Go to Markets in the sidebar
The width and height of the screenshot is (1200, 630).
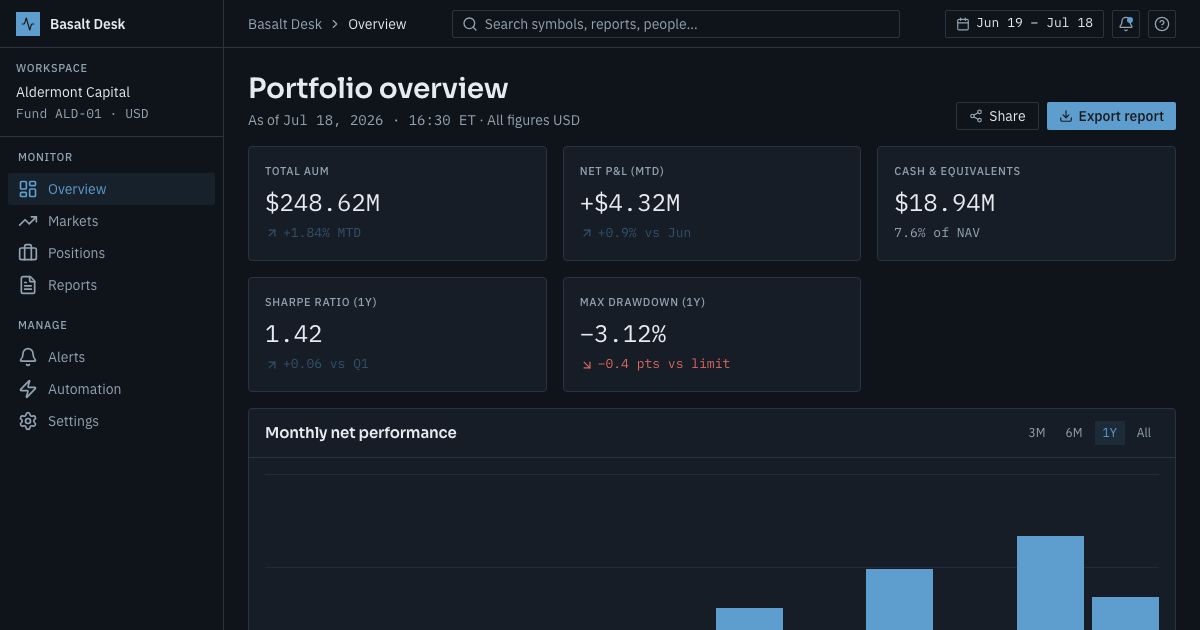point(111,221)
